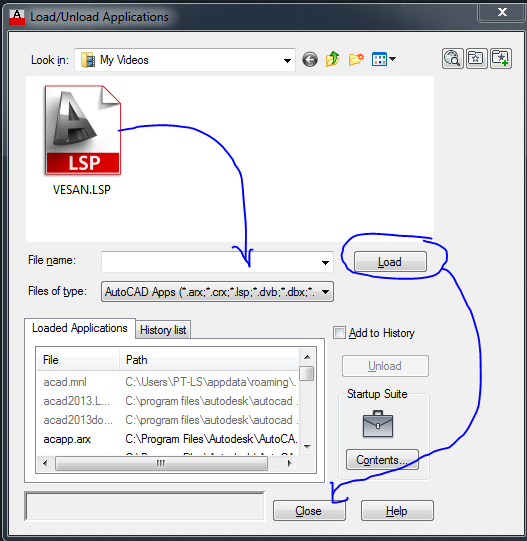The width and height of the screenshot is (527, 541).
Task: Click the Close button
Action: tap(309, 510)
